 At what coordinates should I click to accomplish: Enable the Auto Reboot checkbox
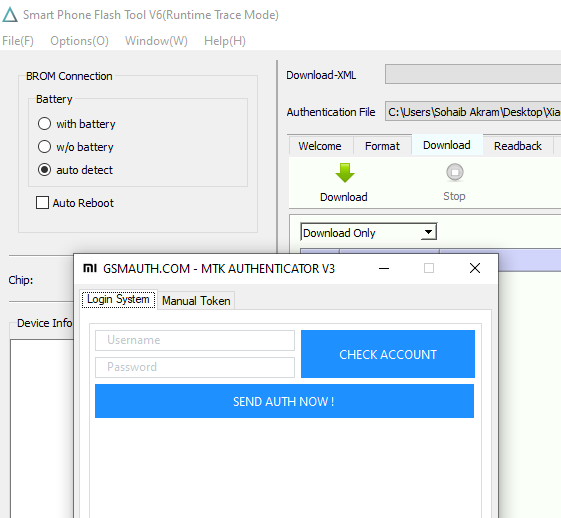point(42,202)
